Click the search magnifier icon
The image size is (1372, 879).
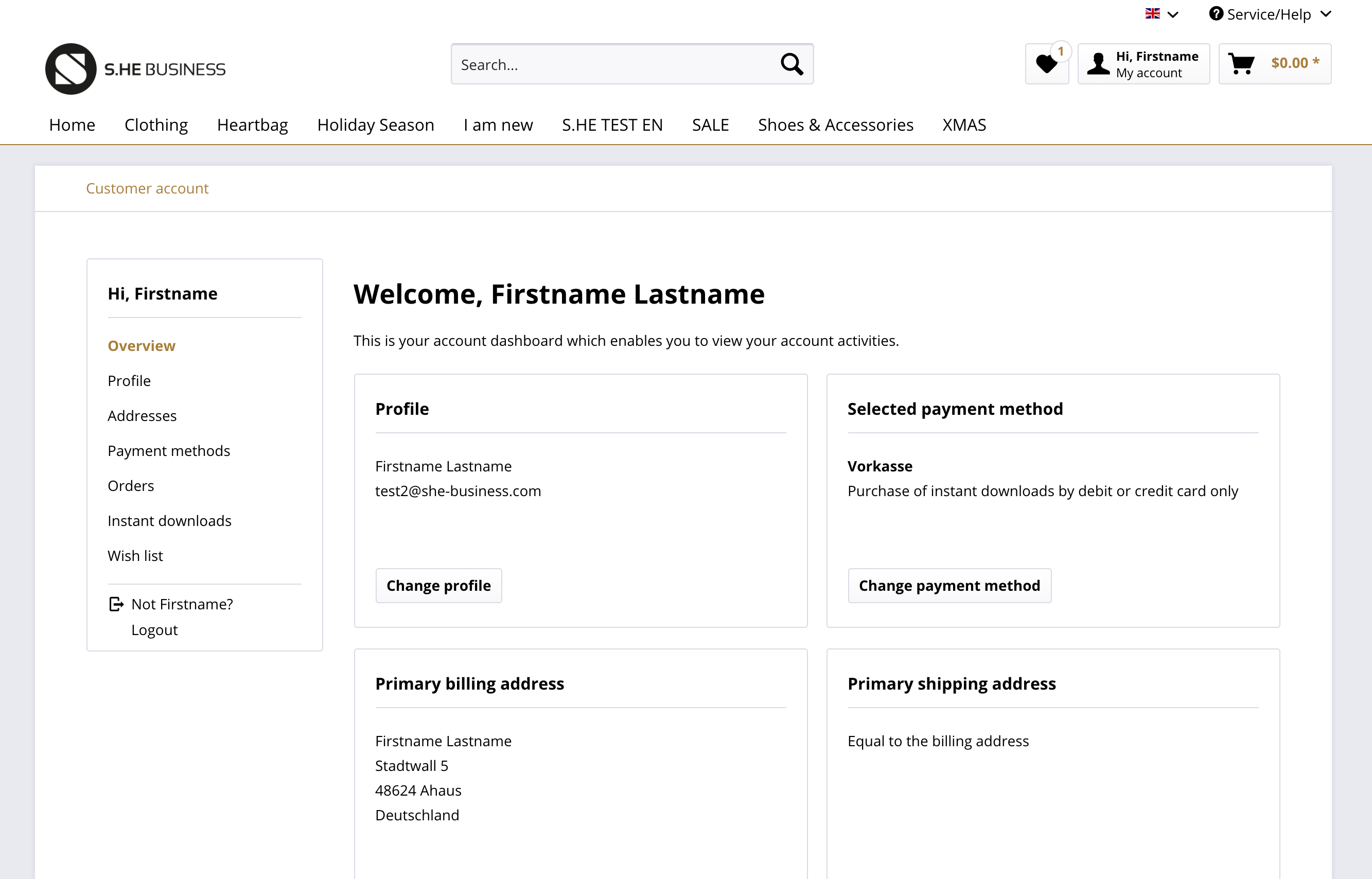[791, 64]
